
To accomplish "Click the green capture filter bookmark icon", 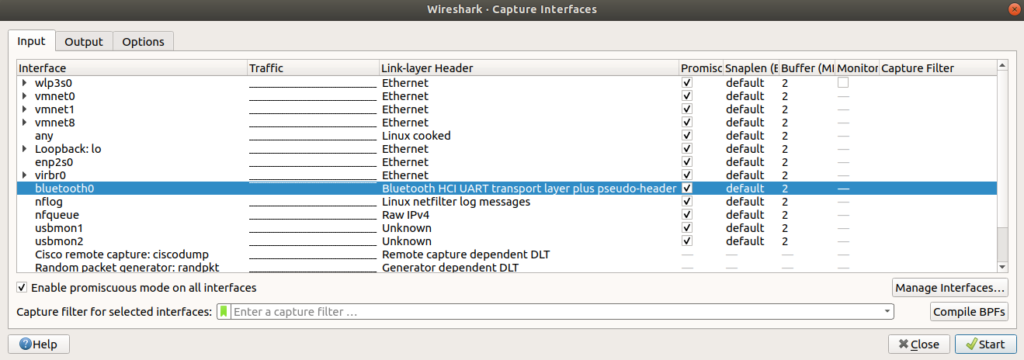I will 224,312.
